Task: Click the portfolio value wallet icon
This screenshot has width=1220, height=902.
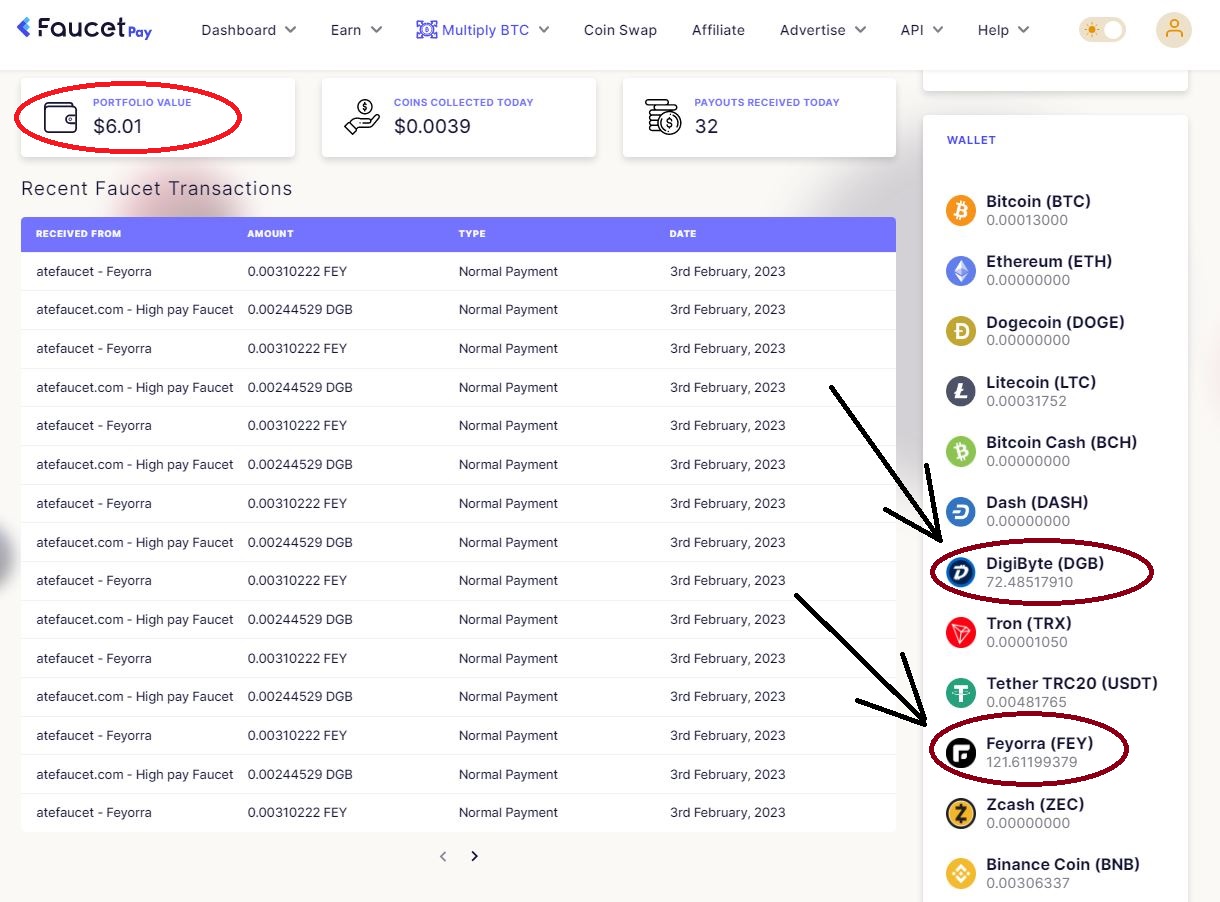Action: (60, 117)
